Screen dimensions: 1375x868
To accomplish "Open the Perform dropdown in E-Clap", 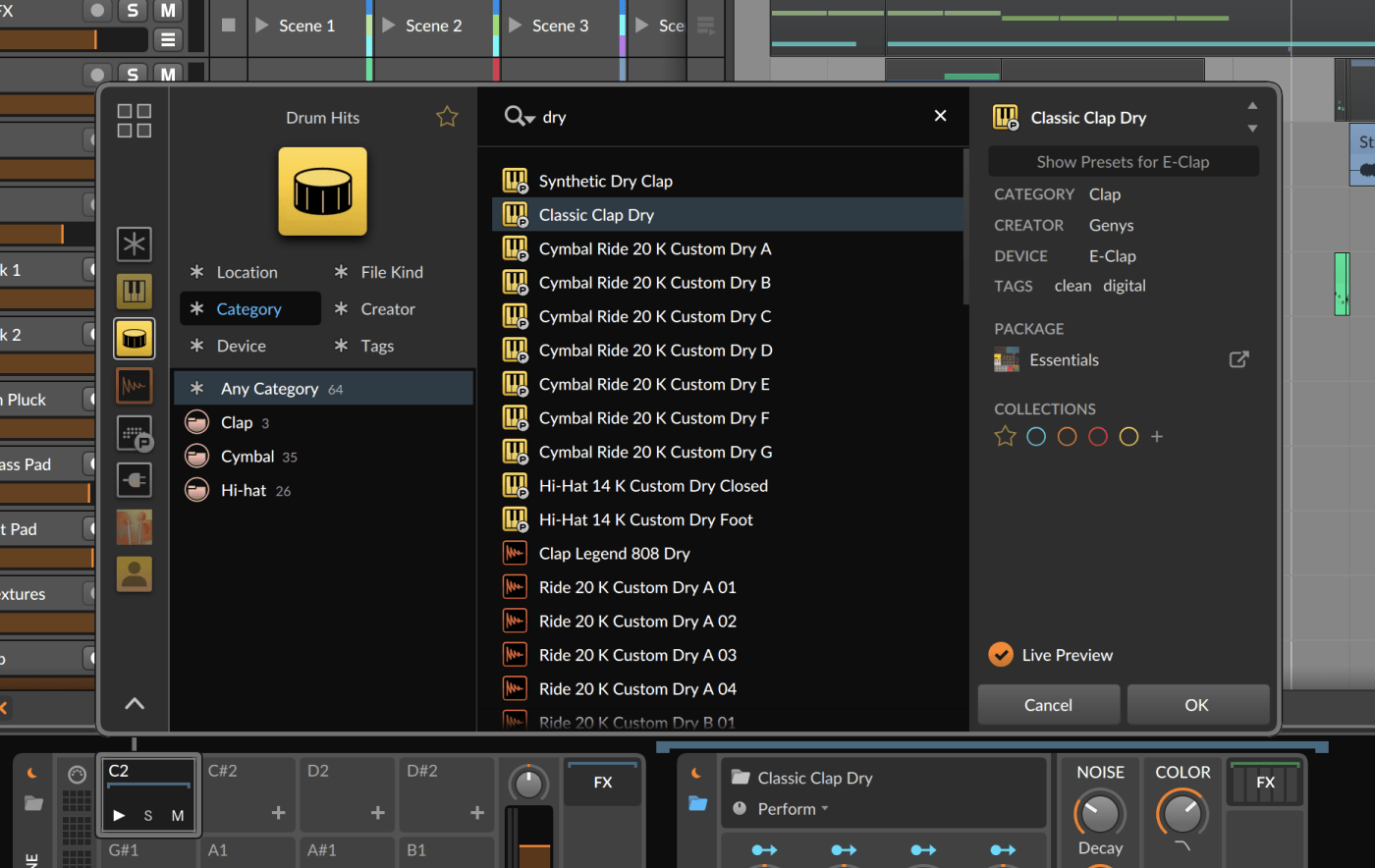I will (794, 809).
